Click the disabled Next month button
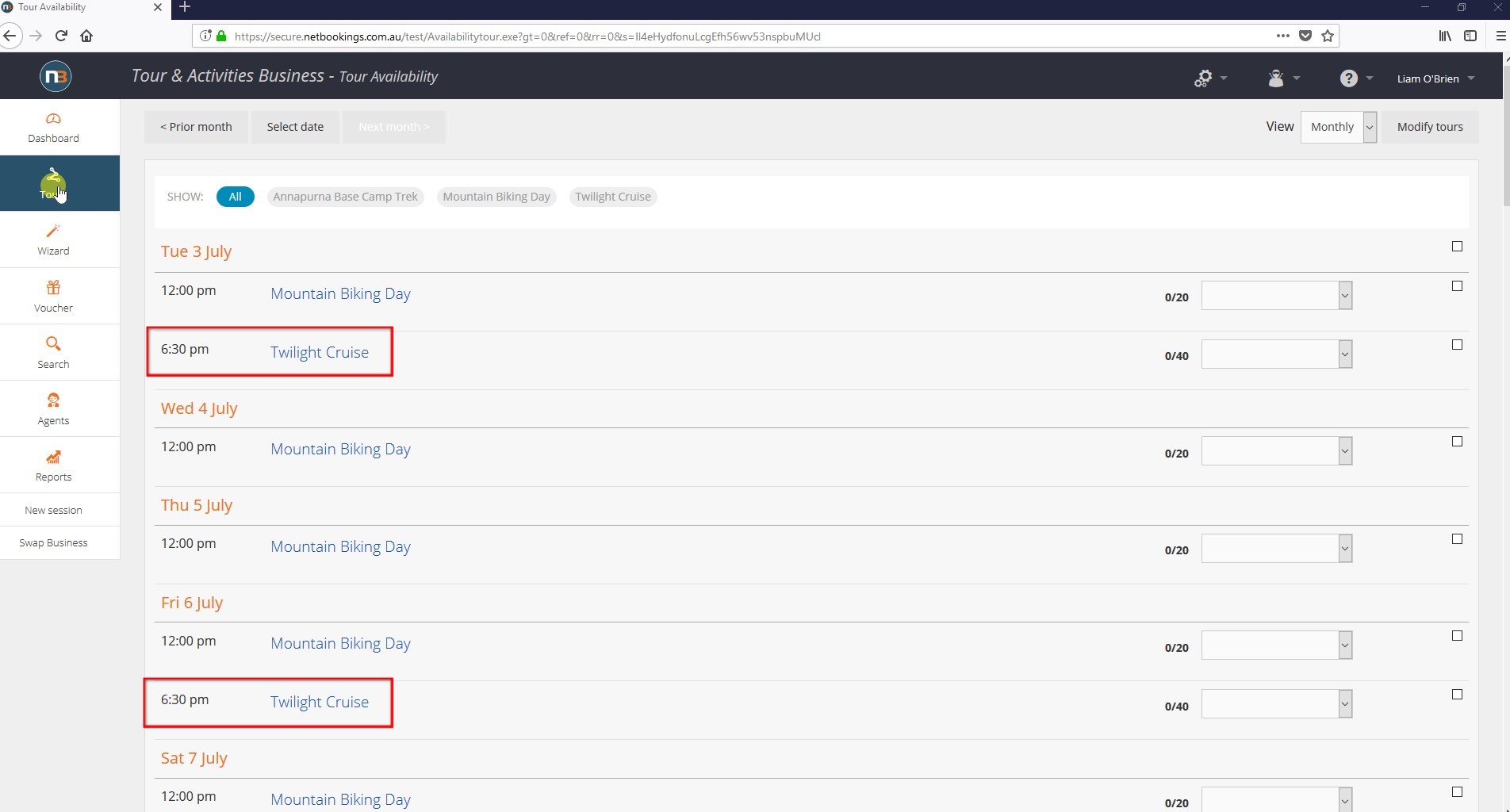Image resolution: width=1510 pixels, height=812 pixels. click(393, 127)
